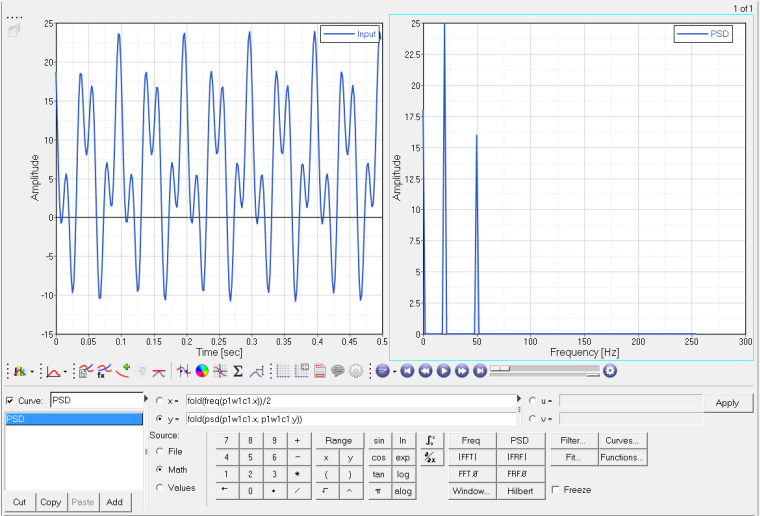
Task: Expand the axis type dropdown arrow
Action: click(66, 372)
